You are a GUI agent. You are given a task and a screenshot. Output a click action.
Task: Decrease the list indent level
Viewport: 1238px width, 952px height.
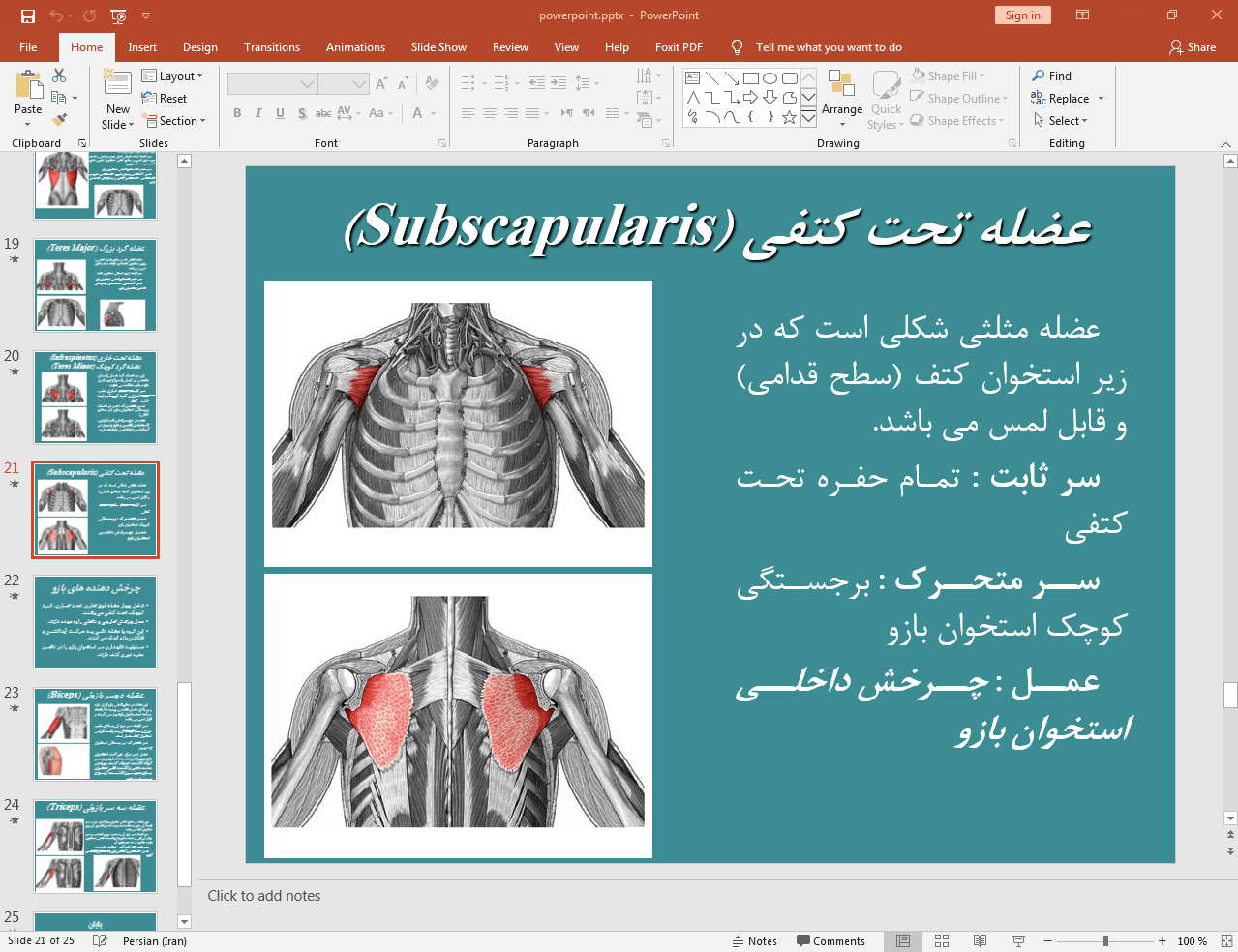coord(537,83)
